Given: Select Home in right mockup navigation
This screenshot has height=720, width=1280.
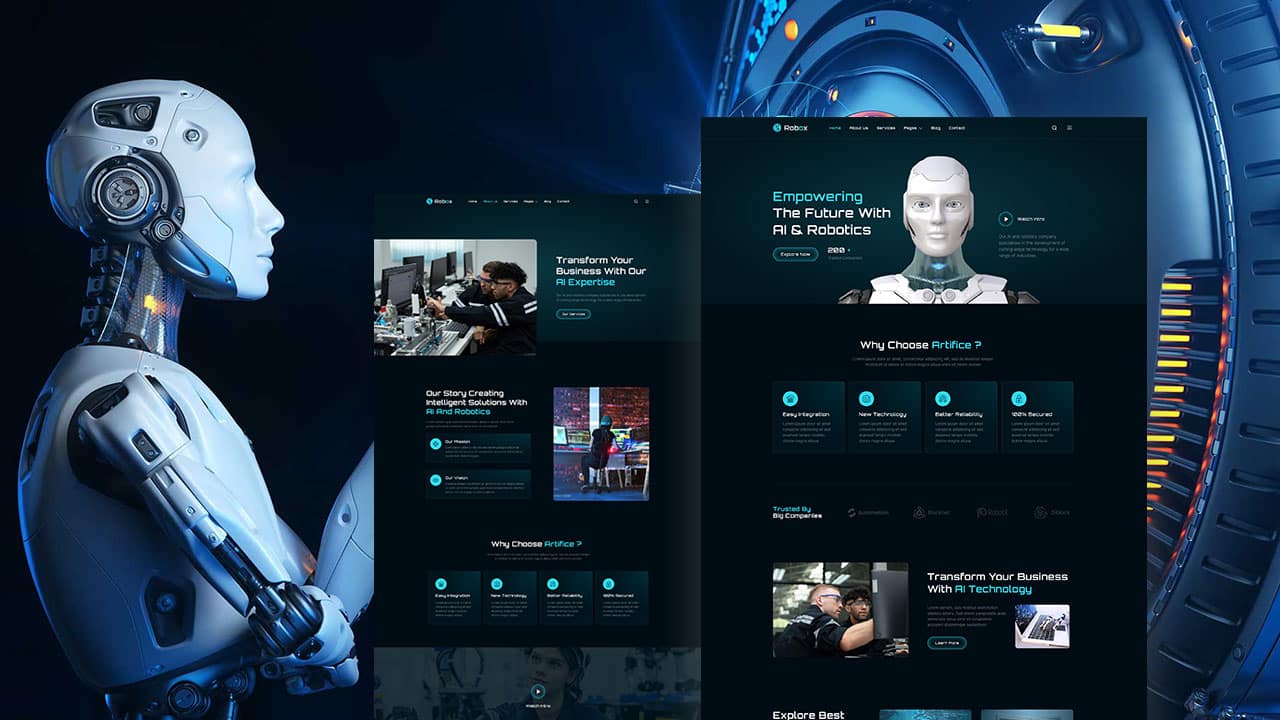Looking at the screenshot, I should click(x=835, y=128).
